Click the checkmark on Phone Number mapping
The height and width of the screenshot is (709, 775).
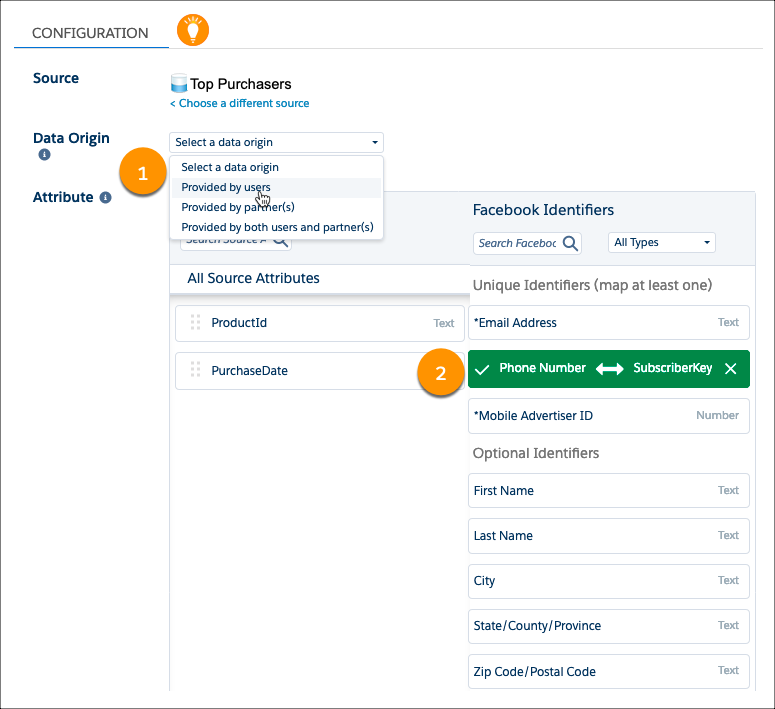point(482,369)
